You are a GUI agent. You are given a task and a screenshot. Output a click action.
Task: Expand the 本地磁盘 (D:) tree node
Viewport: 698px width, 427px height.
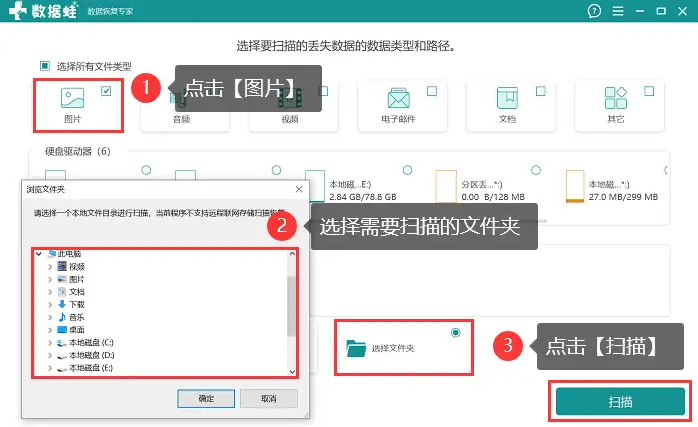coord(50,355)
